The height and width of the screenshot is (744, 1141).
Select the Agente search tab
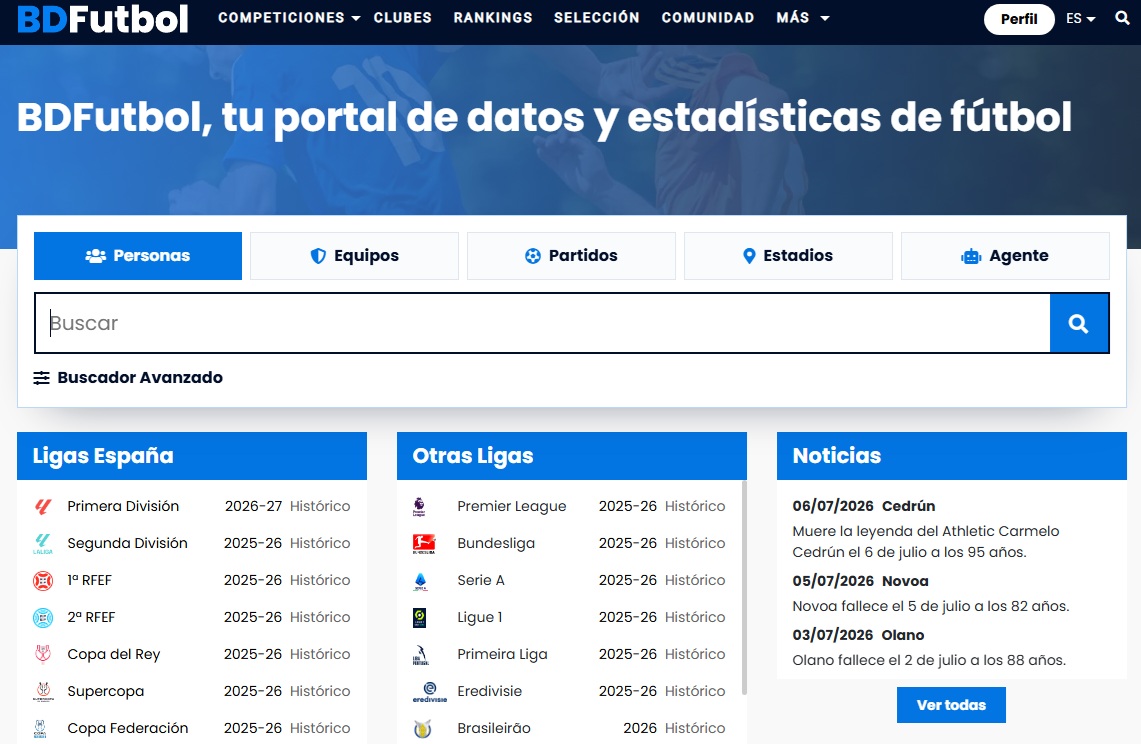click(1005, 256)
